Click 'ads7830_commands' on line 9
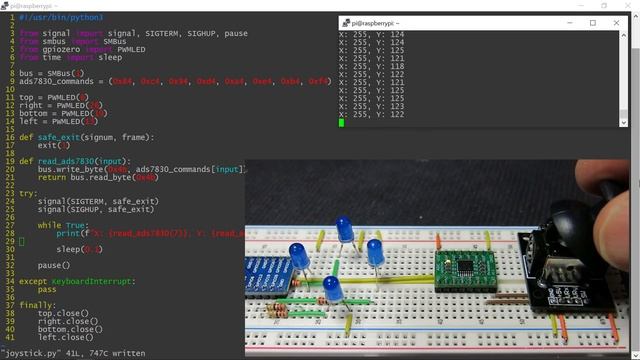This screenshot has height=360, width=640. pos(56,81)
